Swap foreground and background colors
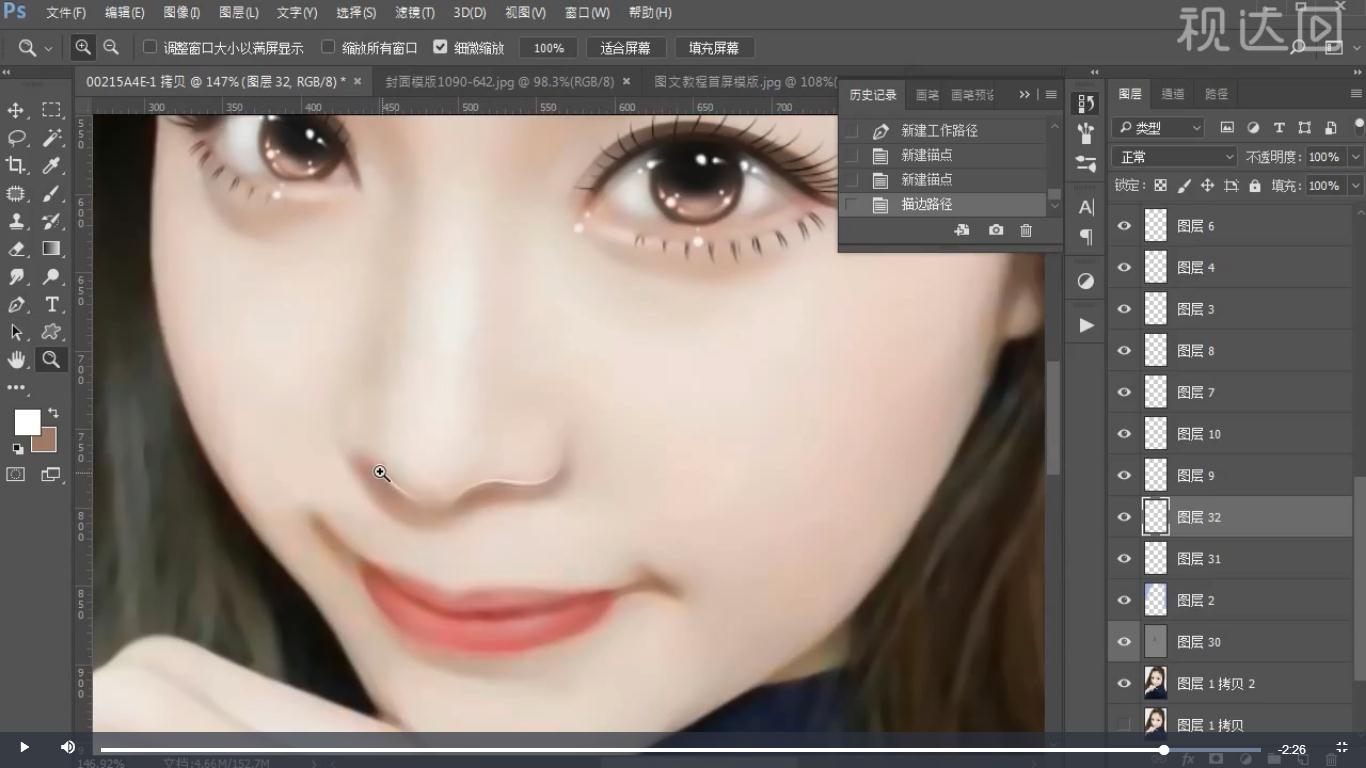Screen dimensions: 1366x768 pyautogui.click(x=53, y=413)
